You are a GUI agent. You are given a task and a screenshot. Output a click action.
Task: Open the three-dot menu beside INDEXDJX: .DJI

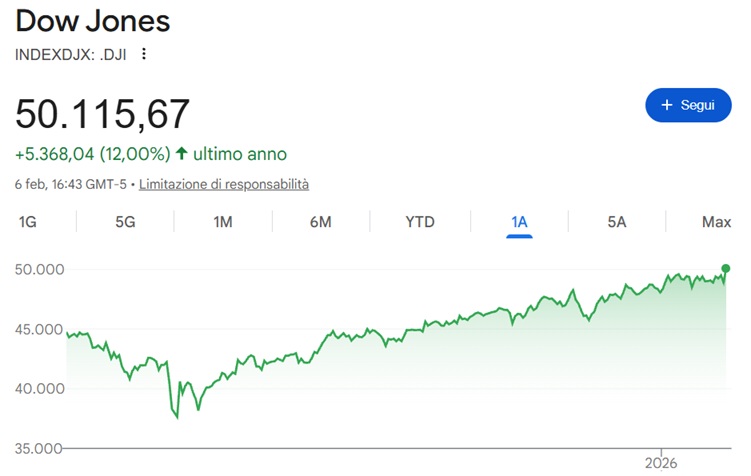pos(144,54)
